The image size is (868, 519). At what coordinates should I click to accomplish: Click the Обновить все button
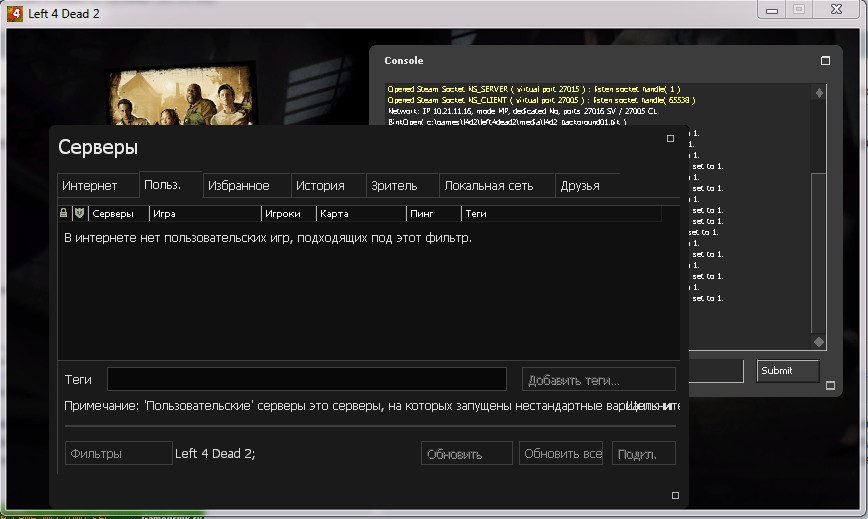(x=561, y=453)
